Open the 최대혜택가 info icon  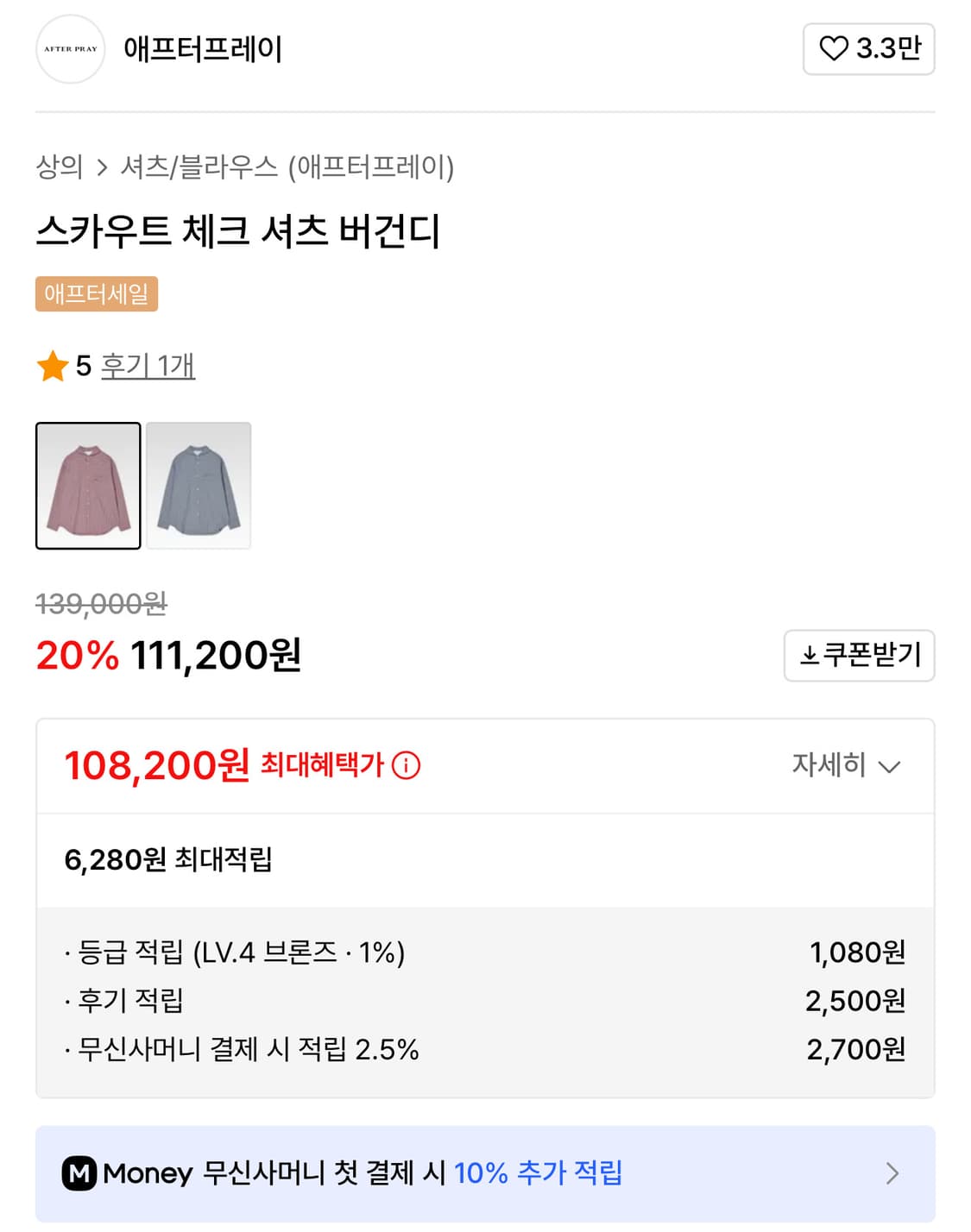[x=406, y=765]
